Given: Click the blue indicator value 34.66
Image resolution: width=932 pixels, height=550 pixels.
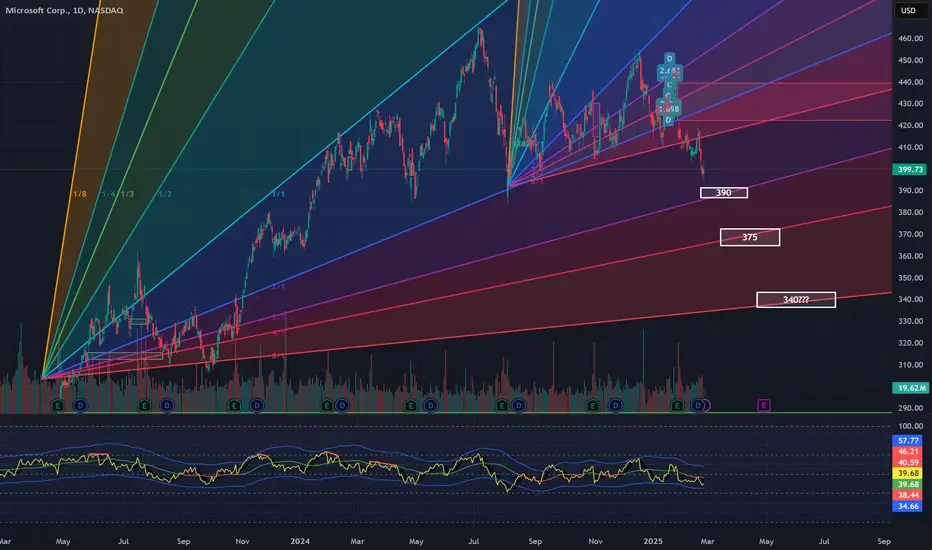Looking at the screenshot, I should (x=908, y=506).
